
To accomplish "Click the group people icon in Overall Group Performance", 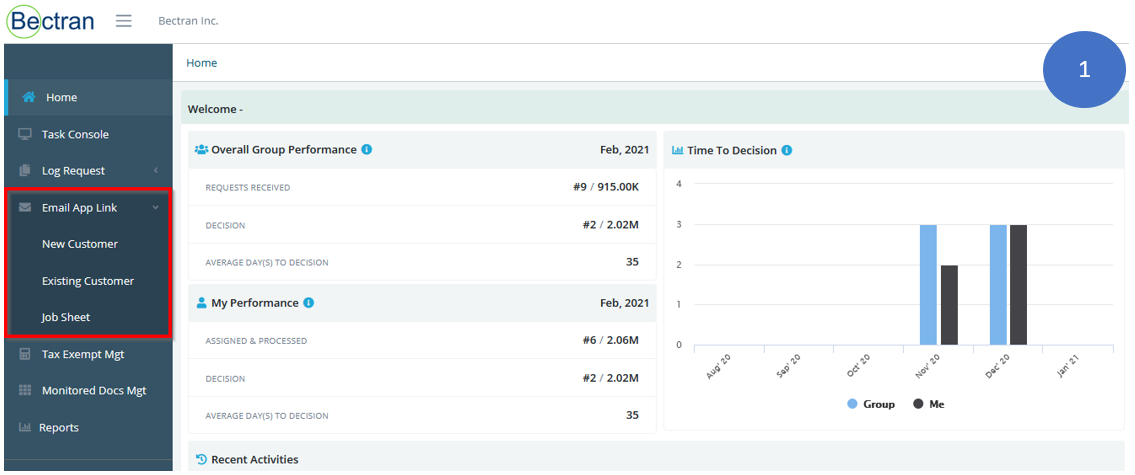I will [201, 150].
